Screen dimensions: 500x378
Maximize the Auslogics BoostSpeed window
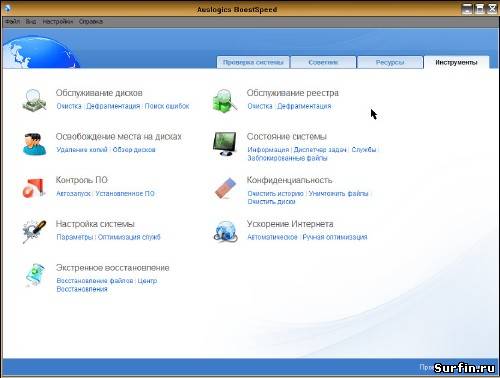pos(480,9)
